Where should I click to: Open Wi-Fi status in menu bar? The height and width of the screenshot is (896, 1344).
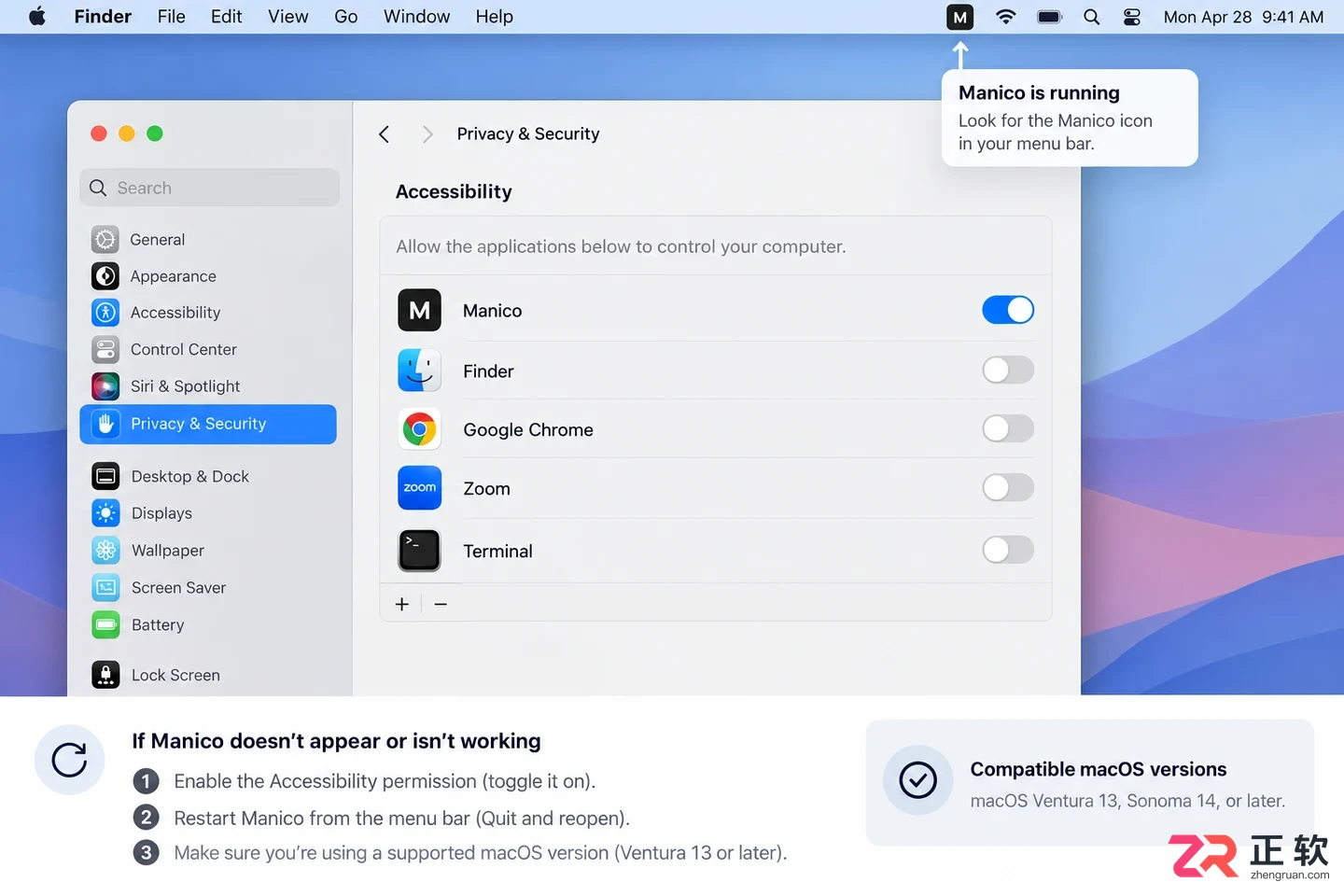pos(1005,17)
